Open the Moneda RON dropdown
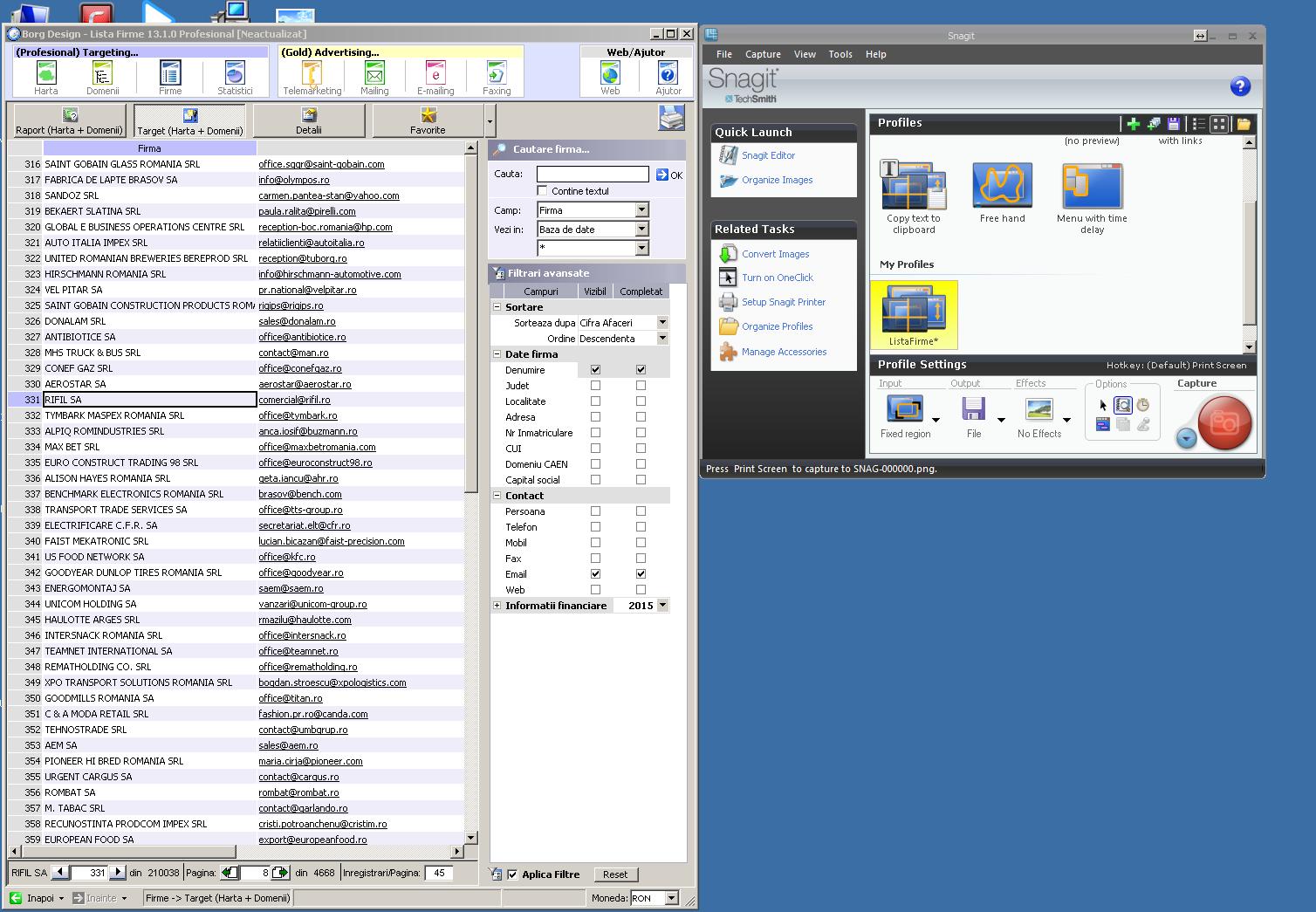Screen dimensions: 1316x912 click(x=671, y=897)
